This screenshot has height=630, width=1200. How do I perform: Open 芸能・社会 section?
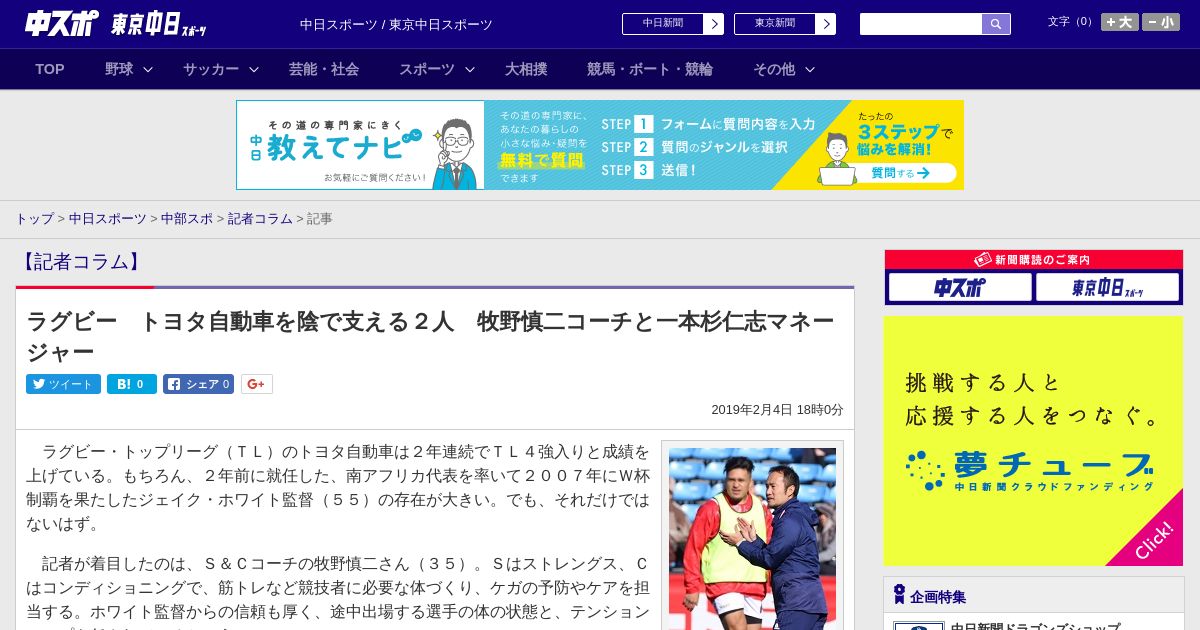[324, 69]
